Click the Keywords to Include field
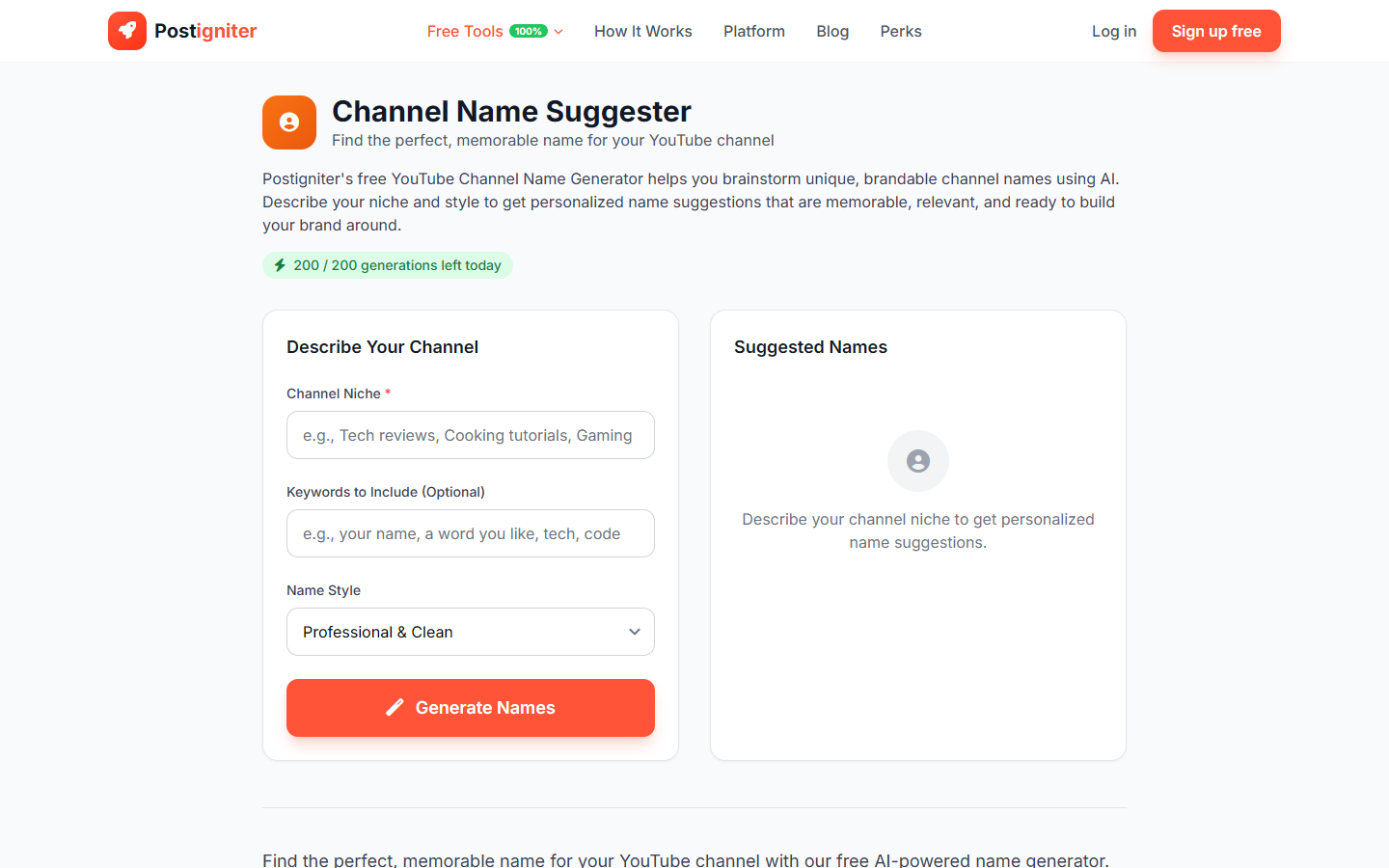The width and height of the screenshot is (1389, 868). tap(470, 533)
